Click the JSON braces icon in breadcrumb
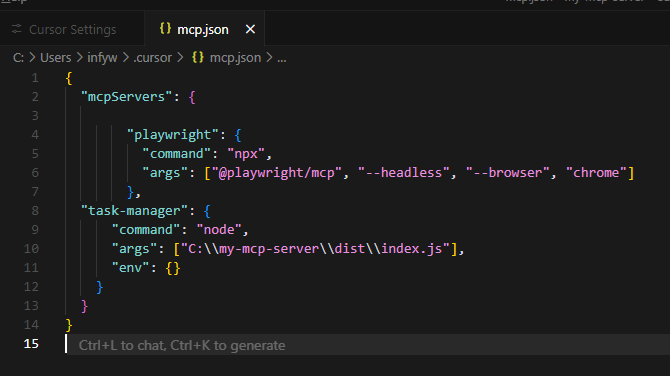This screenshot has width=670, height=376. point(198,58)
